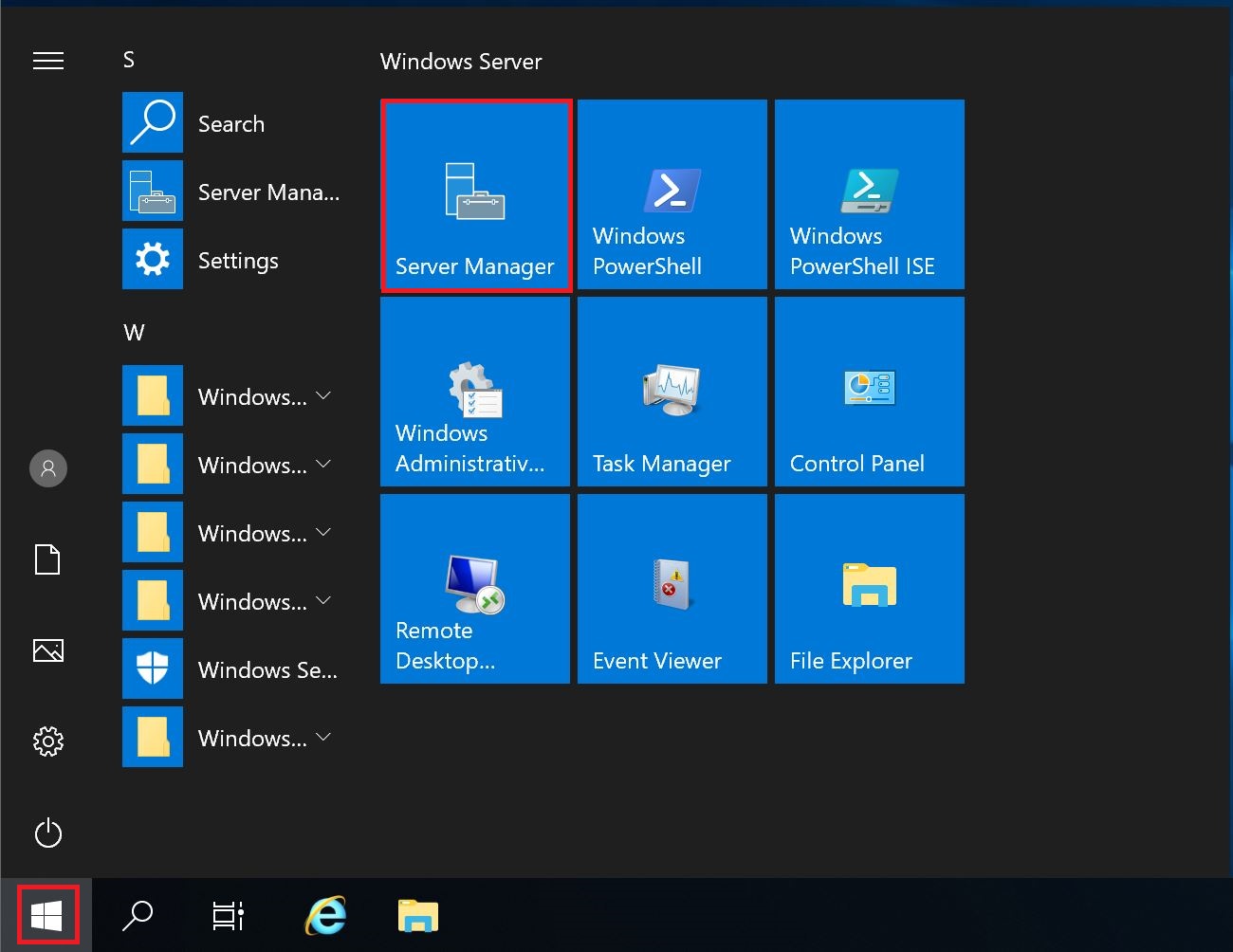Open the Event Viewer tile
This screenshot has height=952, width=1233.
[672, 589]
